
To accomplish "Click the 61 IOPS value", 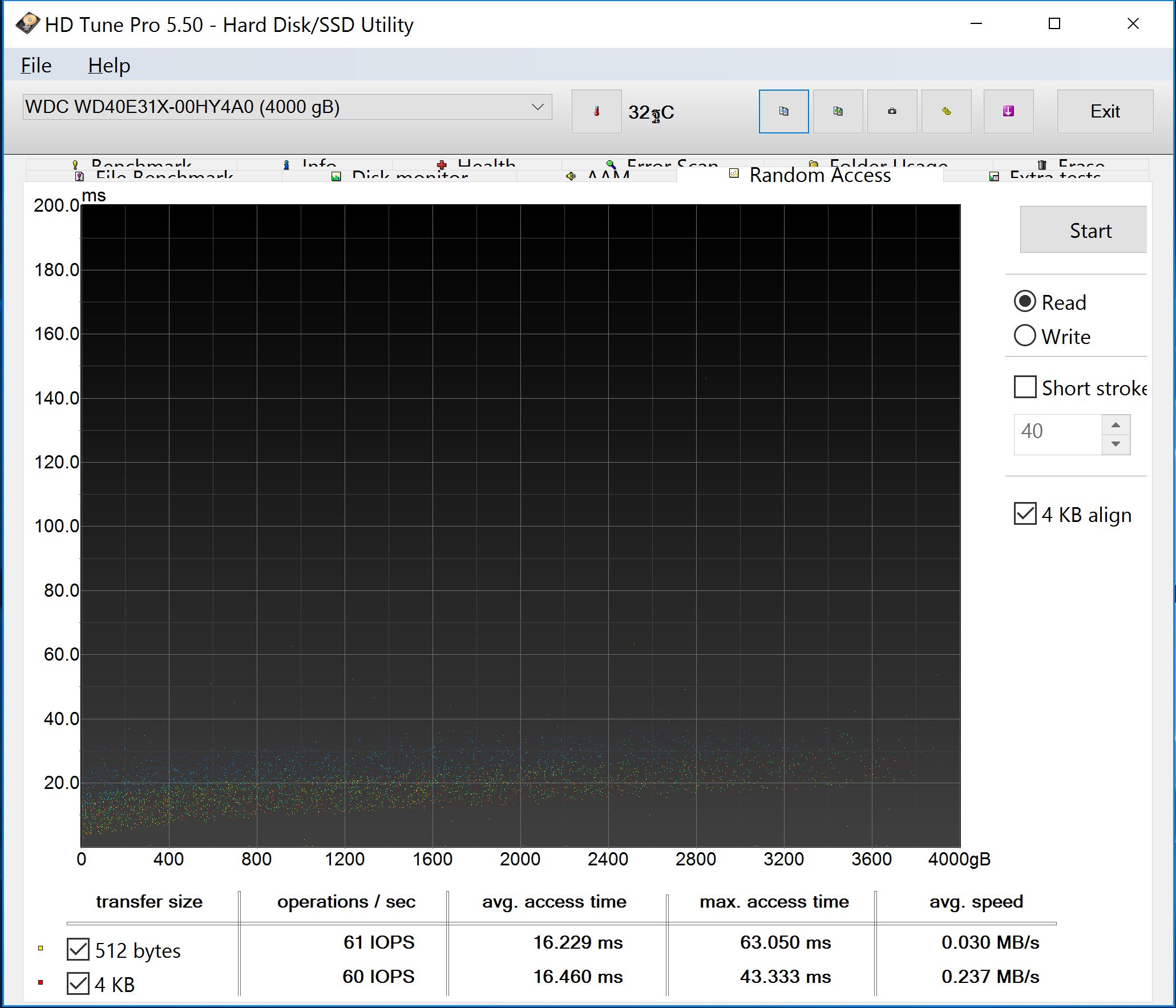I will (379, 942).
